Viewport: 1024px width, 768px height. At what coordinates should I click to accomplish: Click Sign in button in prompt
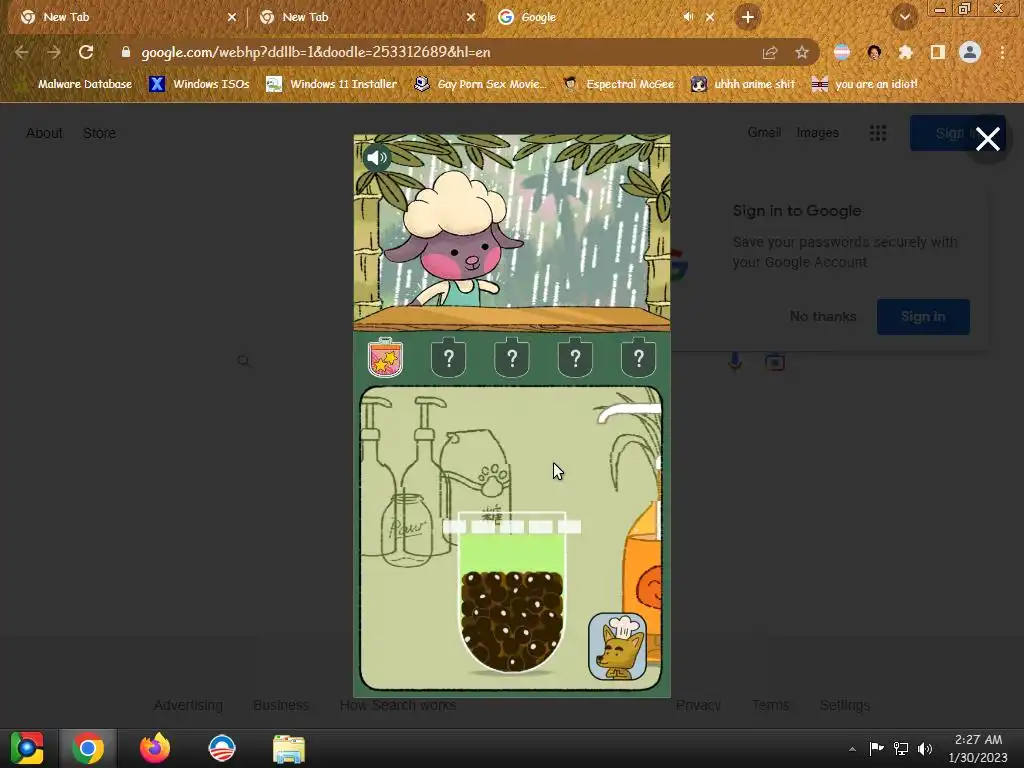tap(923, 317)
